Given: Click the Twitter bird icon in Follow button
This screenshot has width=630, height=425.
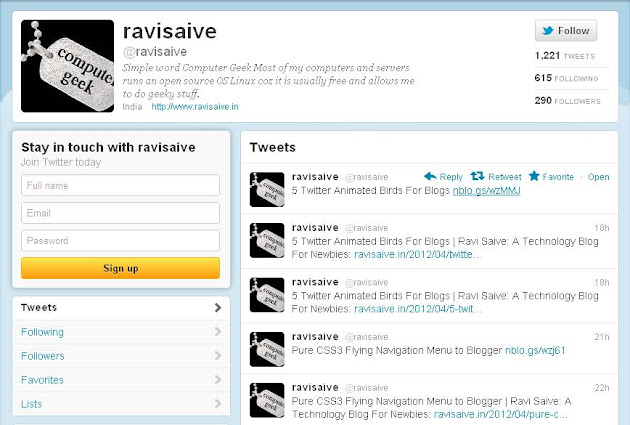Looking at the screenshot, I should 548,31.
